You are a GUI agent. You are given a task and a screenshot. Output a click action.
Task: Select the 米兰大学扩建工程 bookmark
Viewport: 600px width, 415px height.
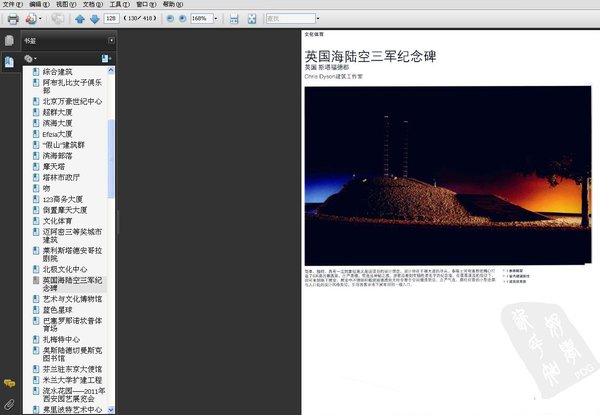[72, 380]
